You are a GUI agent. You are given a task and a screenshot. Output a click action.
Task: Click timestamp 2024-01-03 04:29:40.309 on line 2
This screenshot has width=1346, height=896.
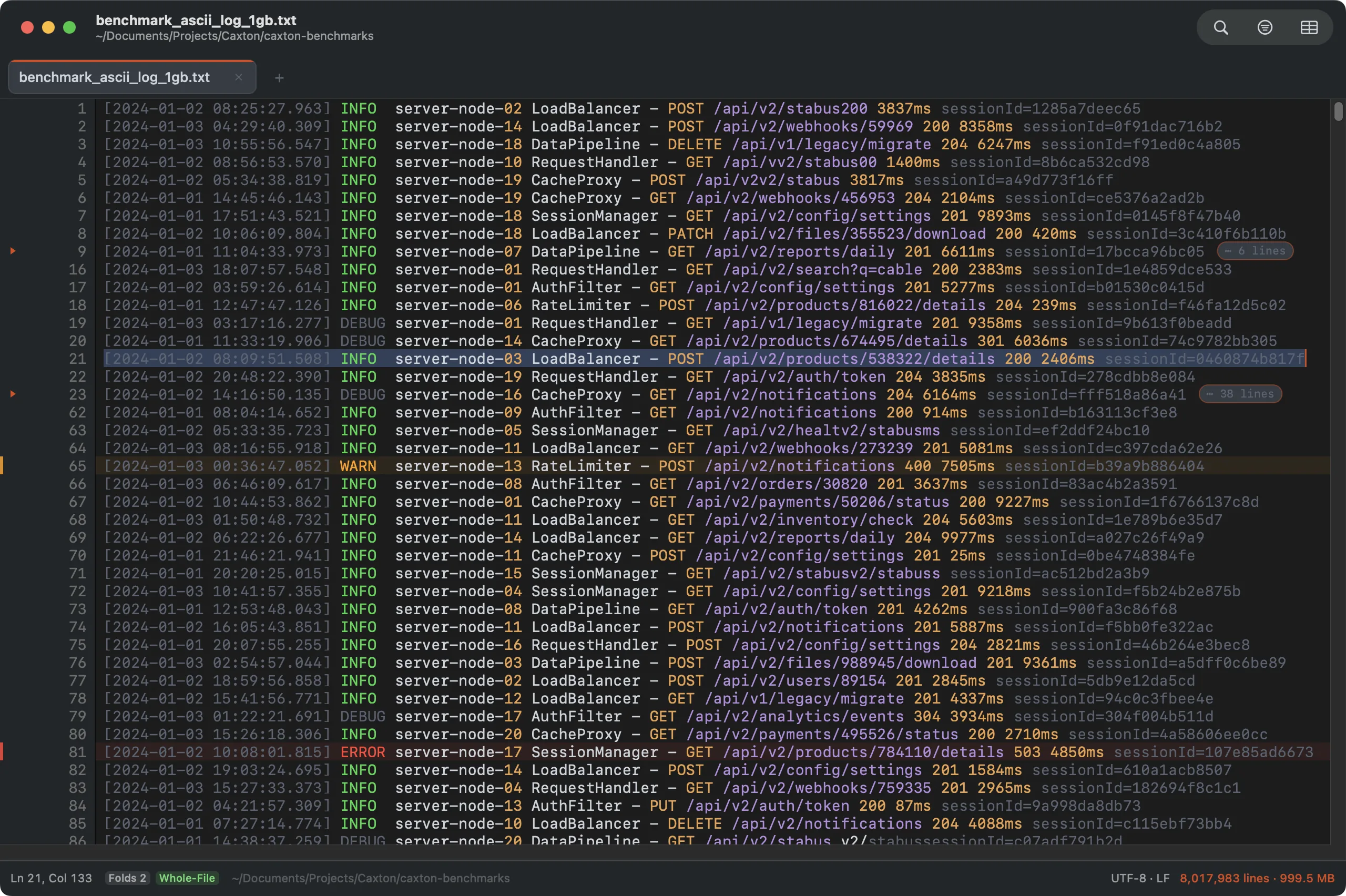point(217,126)
